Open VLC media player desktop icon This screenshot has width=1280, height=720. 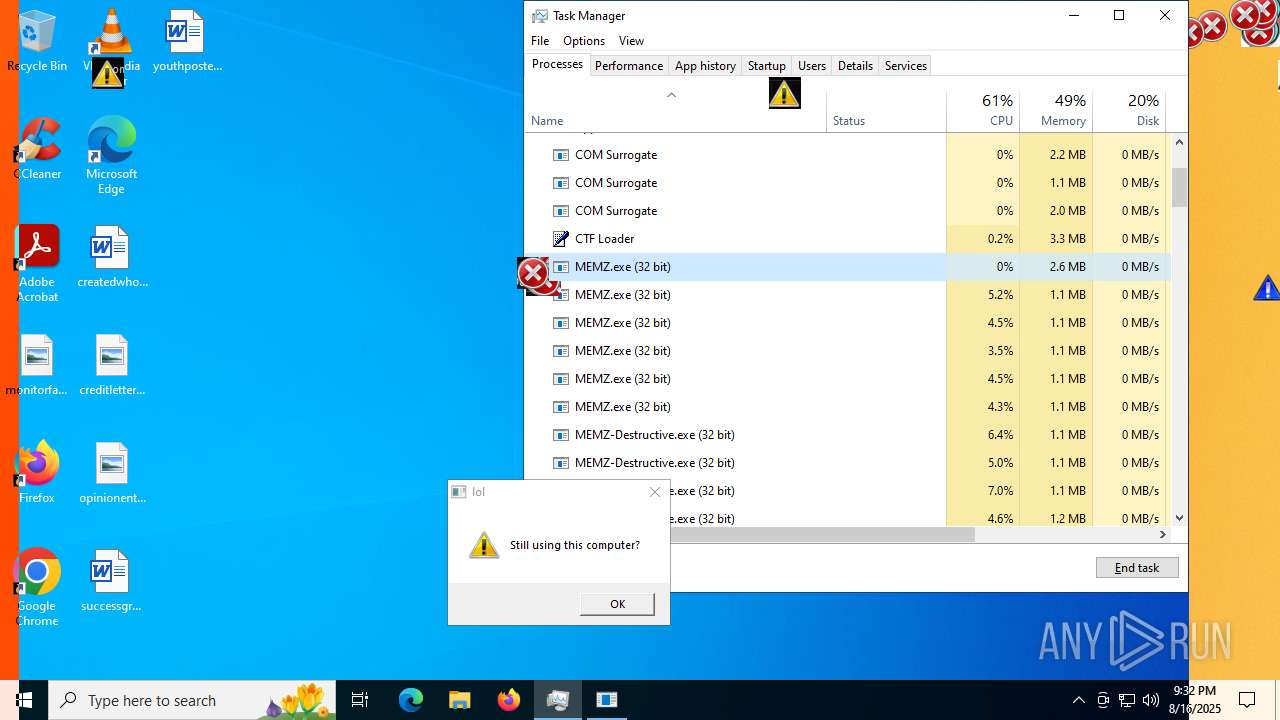pyautogui.click(x=111, y=45)
